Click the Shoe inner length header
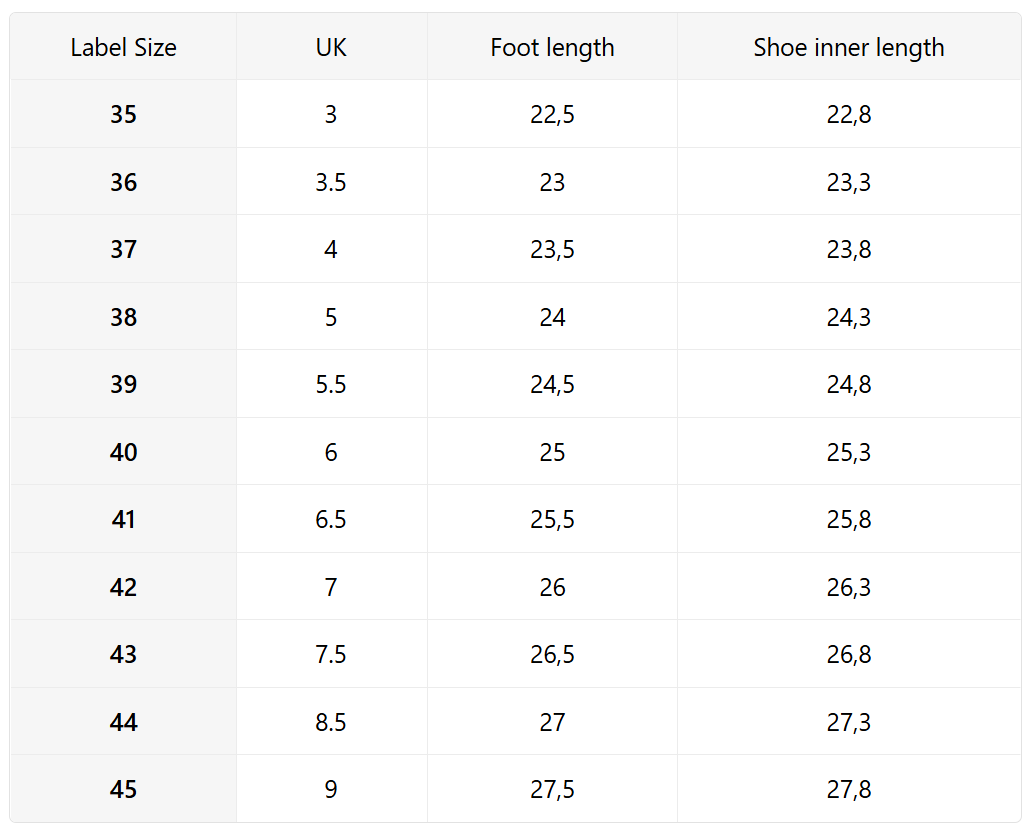This screenshot has height=830, width=1029. (848, 47)
